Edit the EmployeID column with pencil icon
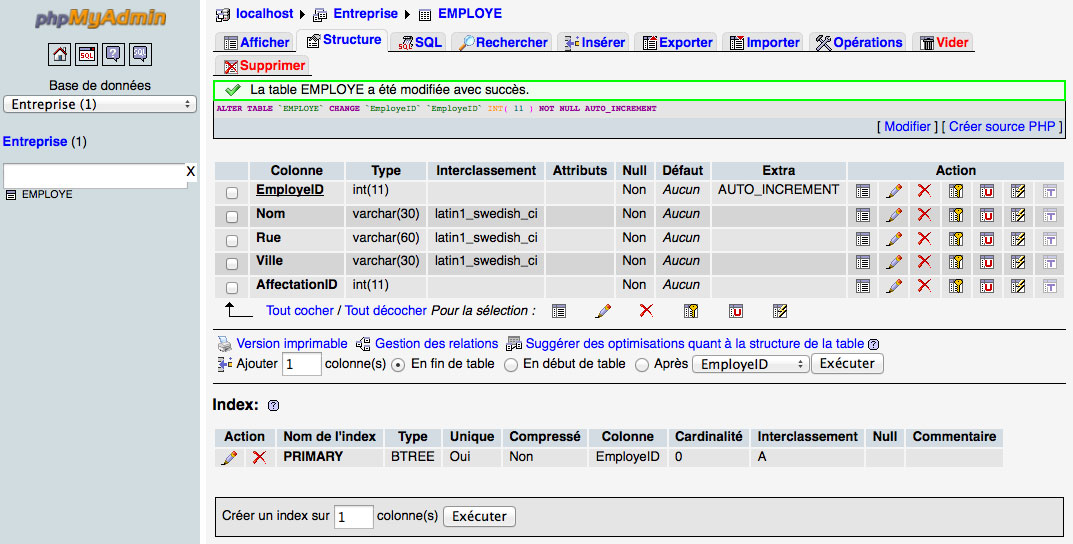Viewport: 1073px width, 544px height. coord(894,191)
